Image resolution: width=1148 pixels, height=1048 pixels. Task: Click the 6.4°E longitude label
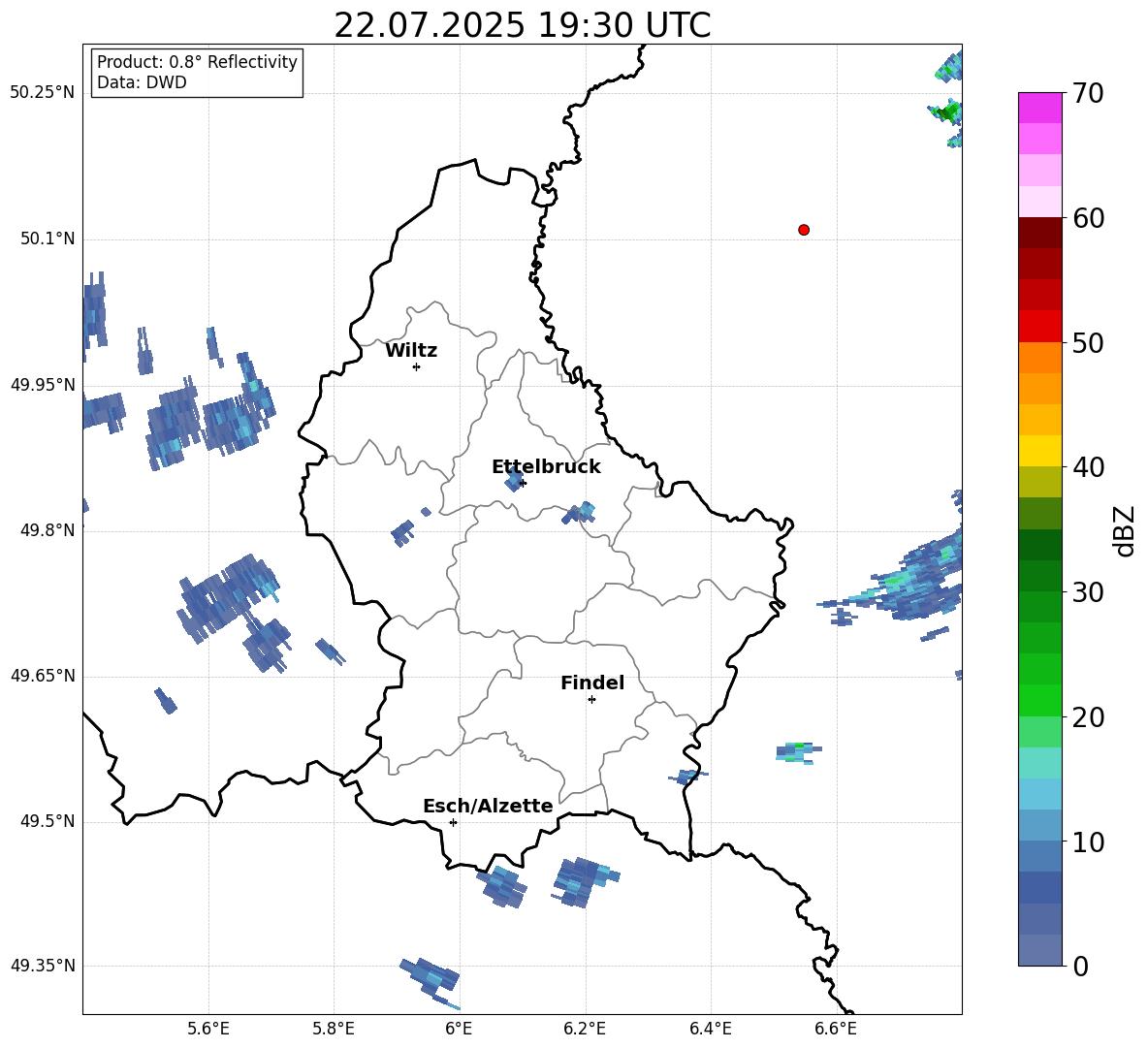point(711,1029)
